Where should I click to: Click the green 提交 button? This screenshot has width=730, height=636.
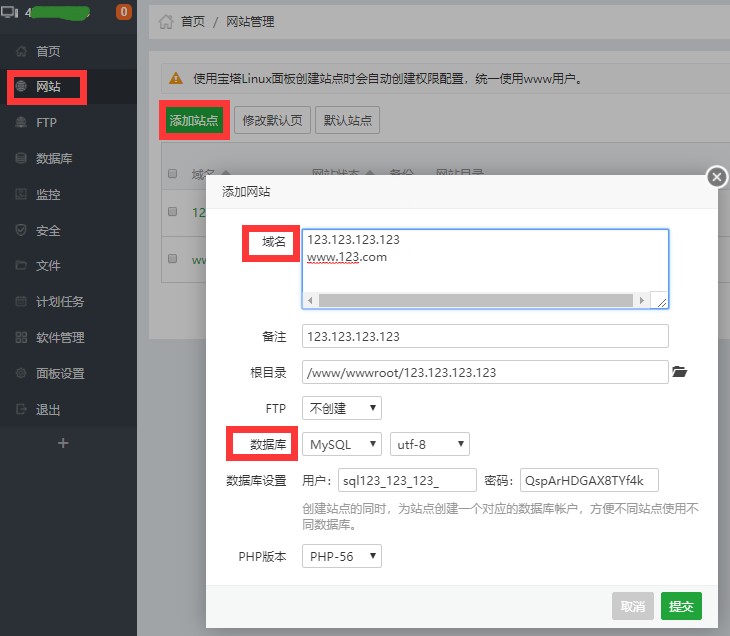(x=681, y=606)
